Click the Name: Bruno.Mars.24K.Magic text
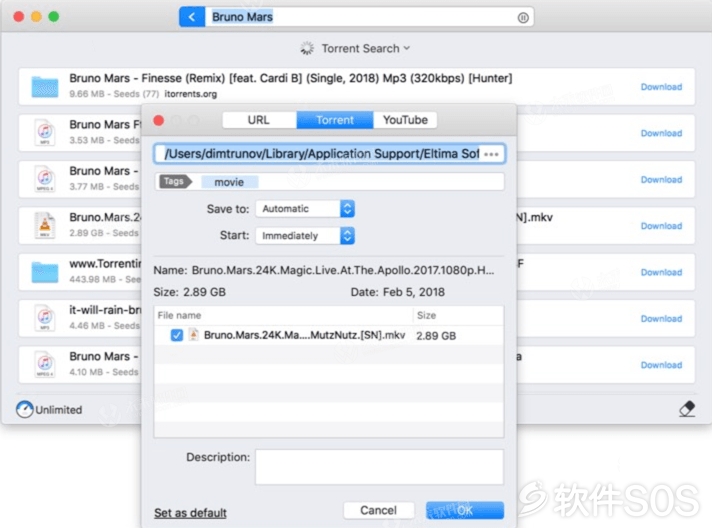The width and height of the screenshot is (712, 528). click(x=324, y=270)
